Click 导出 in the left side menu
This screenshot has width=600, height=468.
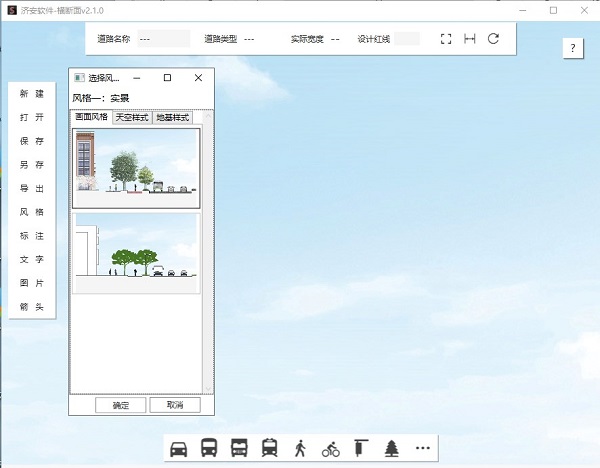pos(32,188)
